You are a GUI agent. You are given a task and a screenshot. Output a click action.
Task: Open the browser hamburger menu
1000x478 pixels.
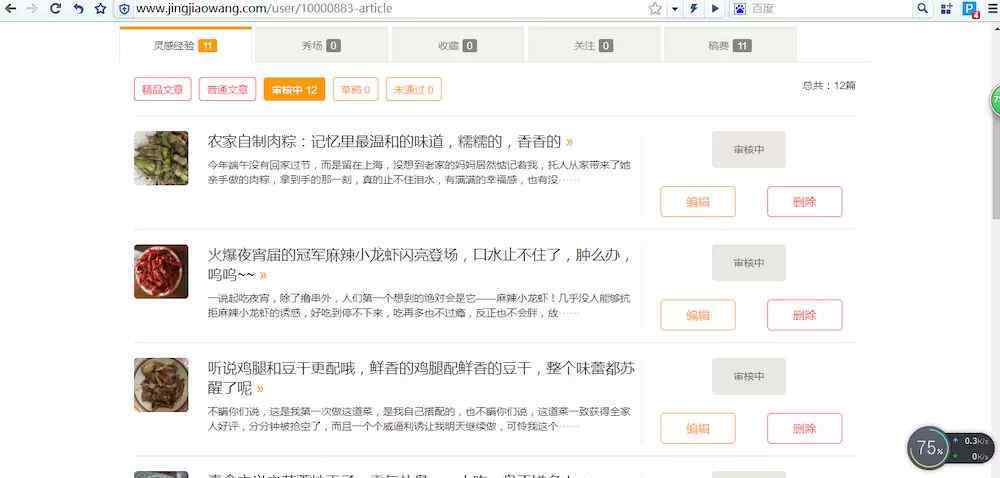click(x=992, y=8)
